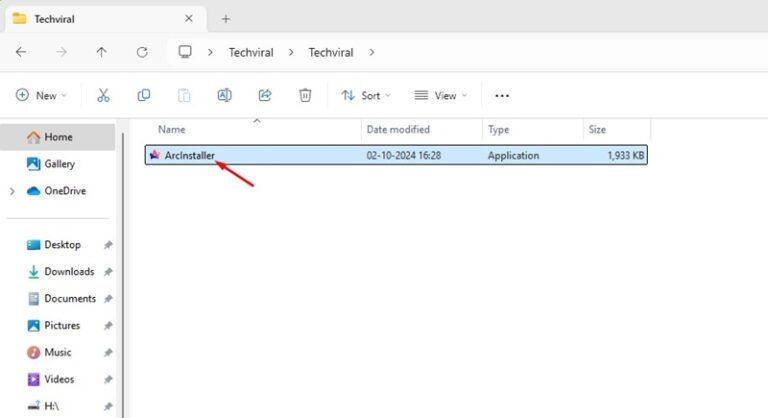Open the Downloads quick access folder
This screenshot has height=418, width=768.
tap(57, 271)
